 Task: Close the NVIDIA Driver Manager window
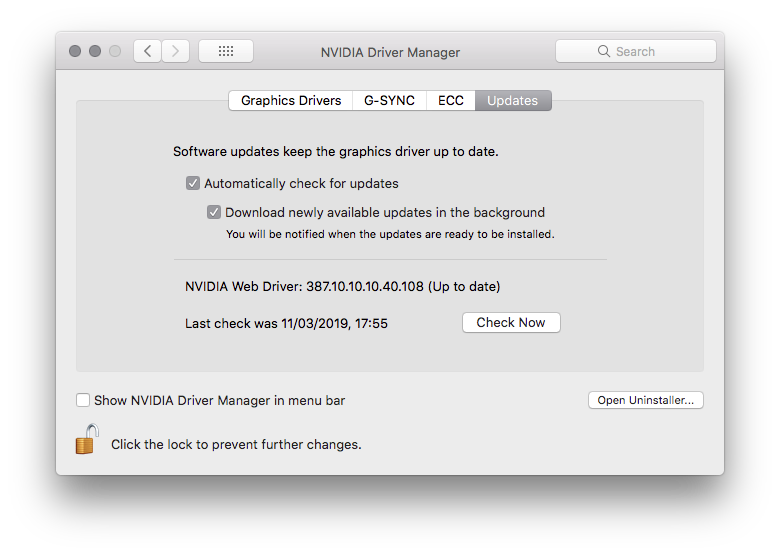click(75, 51)
